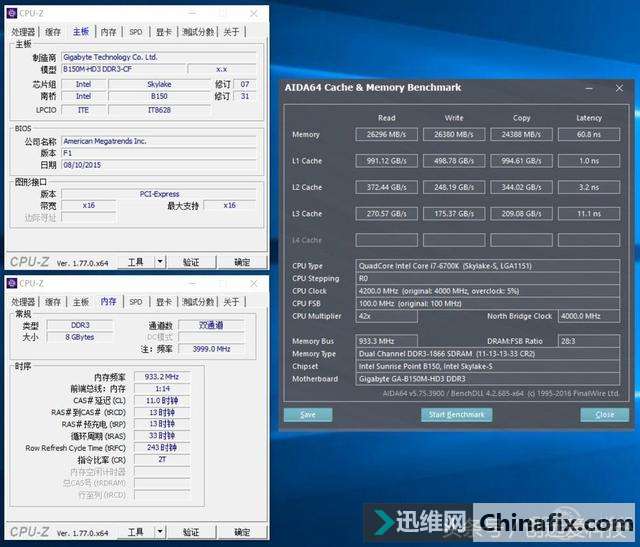The image size is (640, 547).
Task: Click the Save button in AIDA64 benchmark
Action: click(308, 415)
